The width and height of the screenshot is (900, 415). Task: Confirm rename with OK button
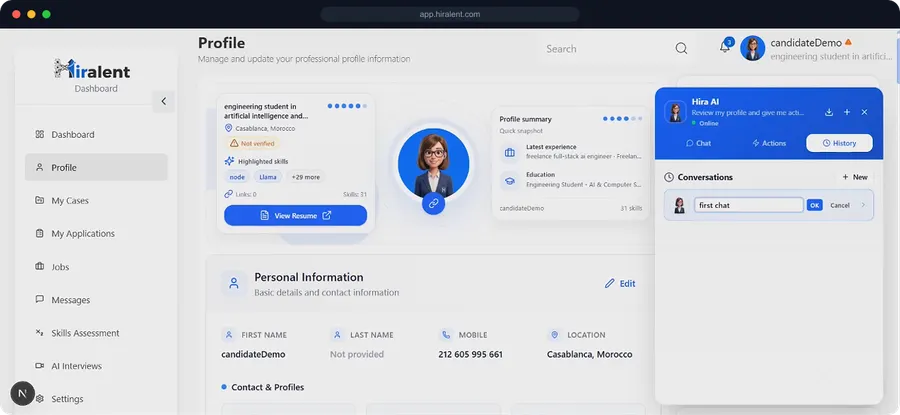(814, 205)
